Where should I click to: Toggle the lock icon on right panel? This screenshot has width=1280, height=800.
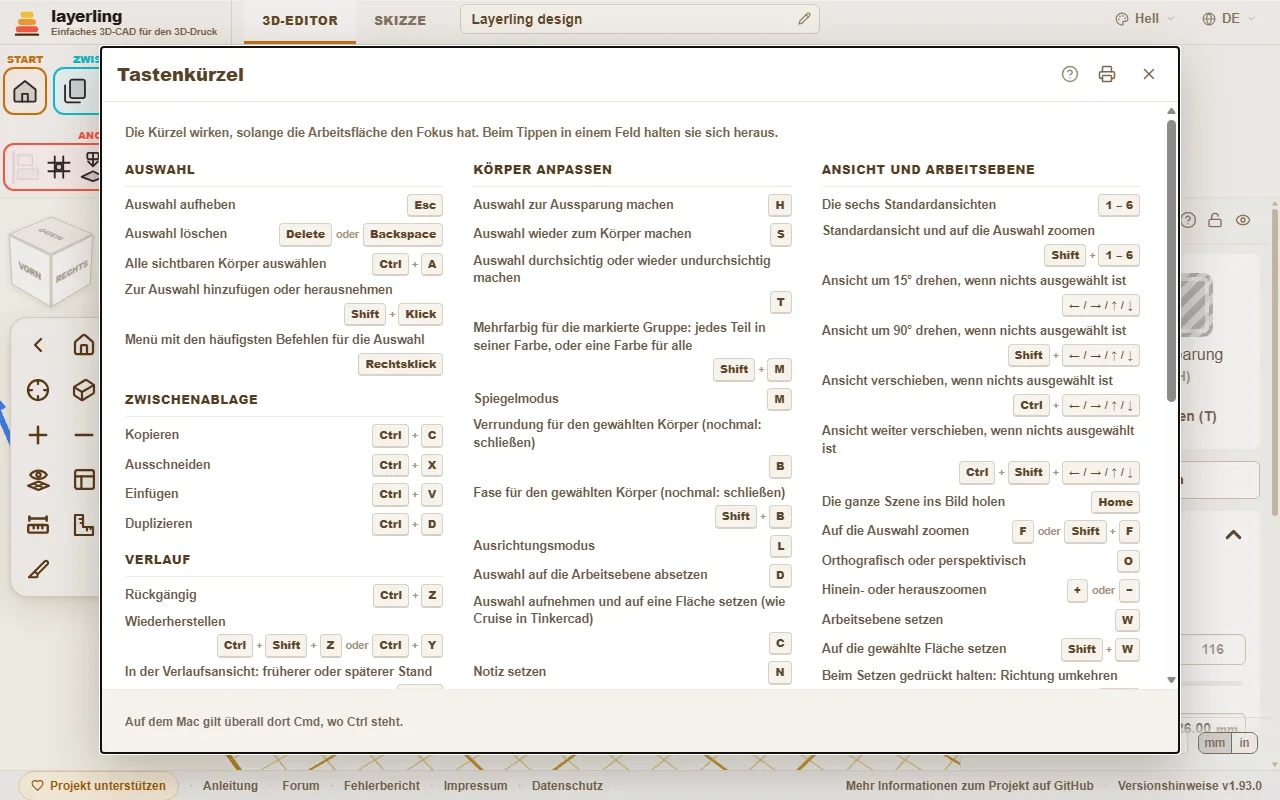pyautogui.click(x=1215, y=220)
